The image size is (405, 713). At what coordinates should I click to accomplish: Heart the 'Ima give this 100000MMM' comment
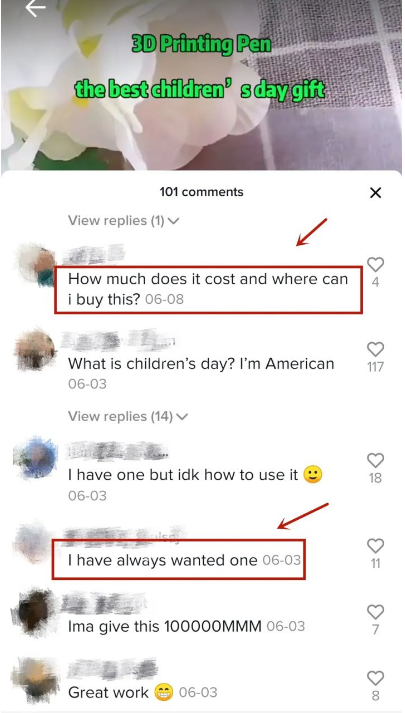[x=375, y=612]
